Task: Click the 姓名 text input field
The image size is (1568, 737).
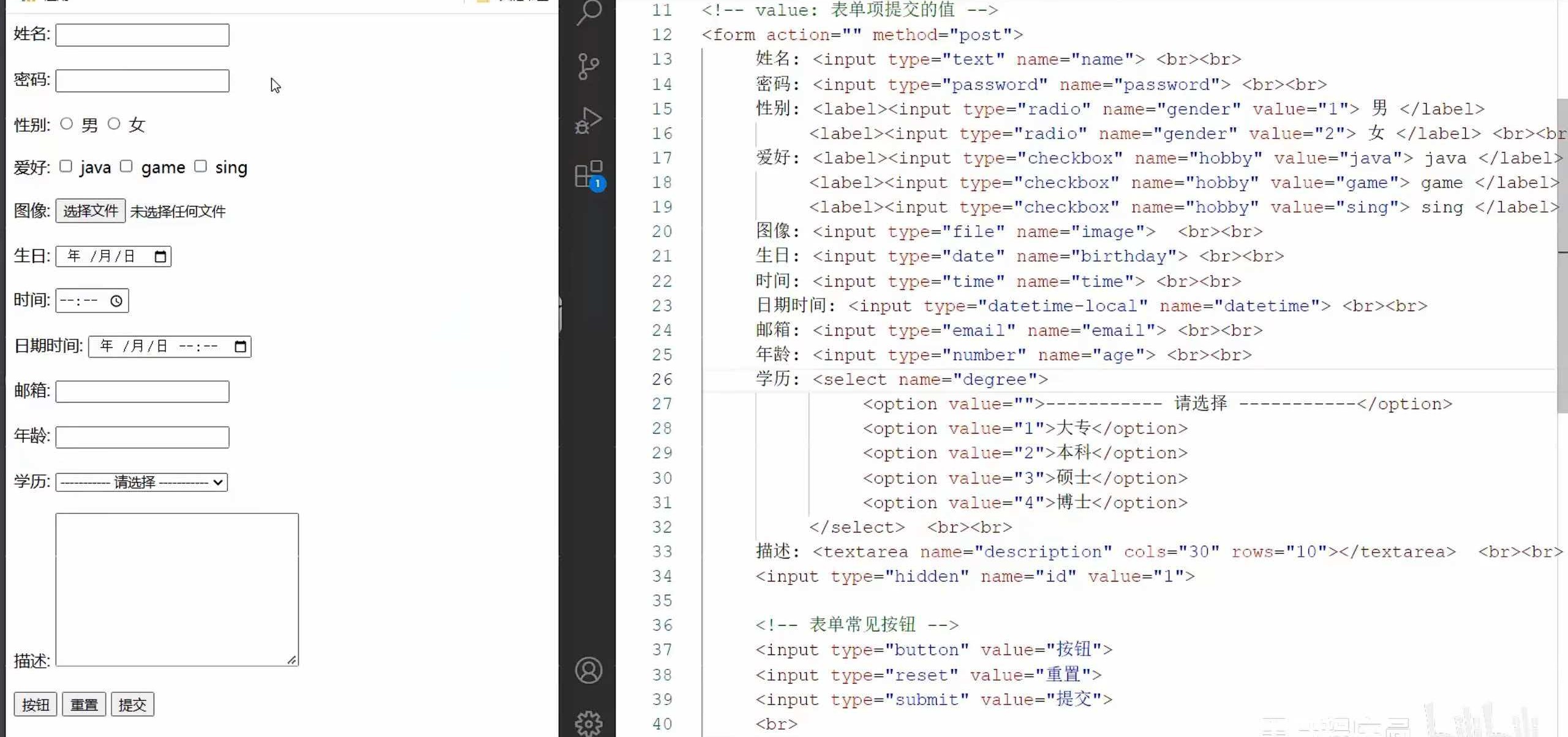Action: (x=142, y=35)
